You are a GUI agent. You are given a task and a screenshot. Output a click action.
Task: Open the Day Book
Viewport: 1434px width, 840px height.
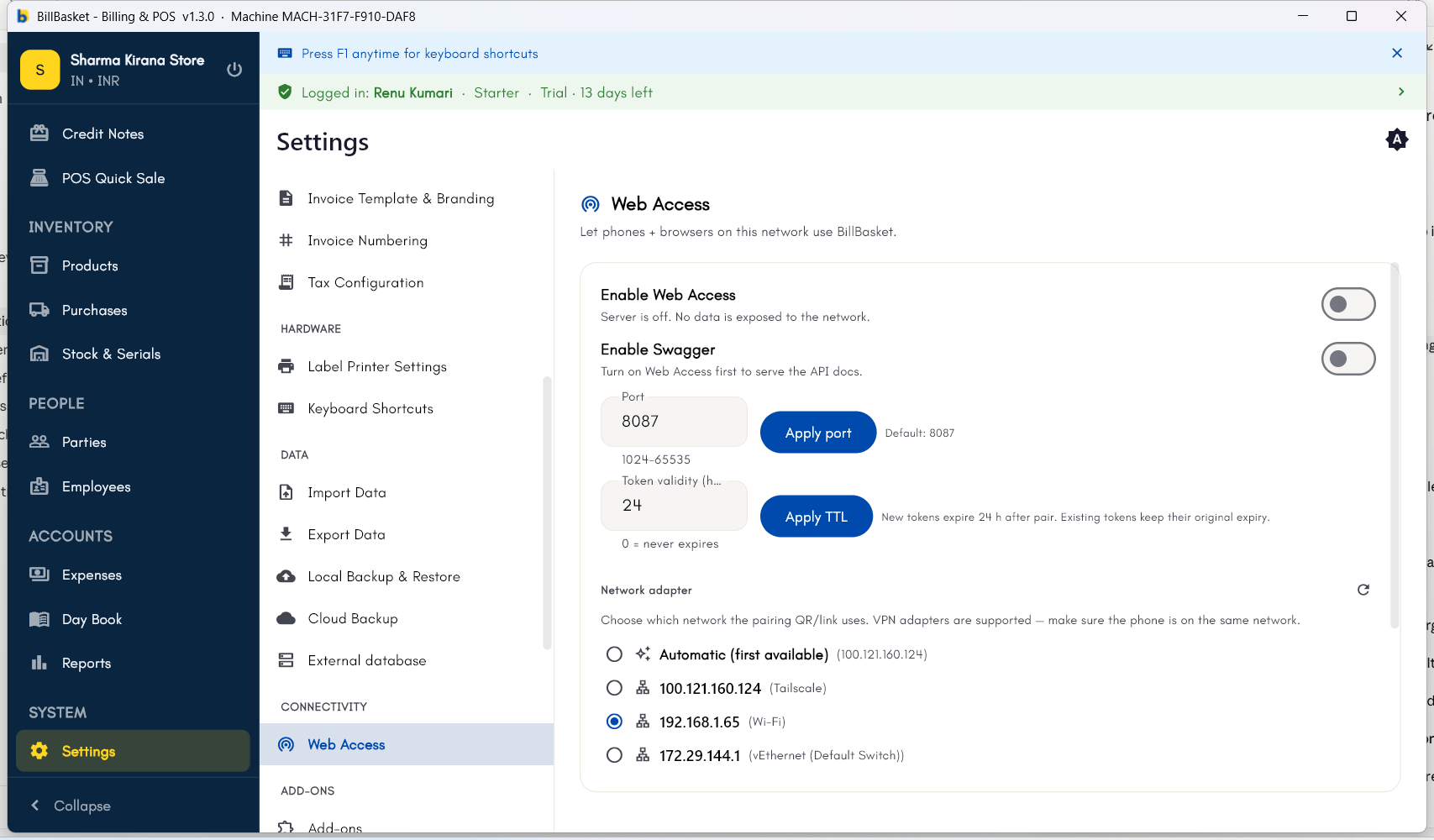(133, 619)
